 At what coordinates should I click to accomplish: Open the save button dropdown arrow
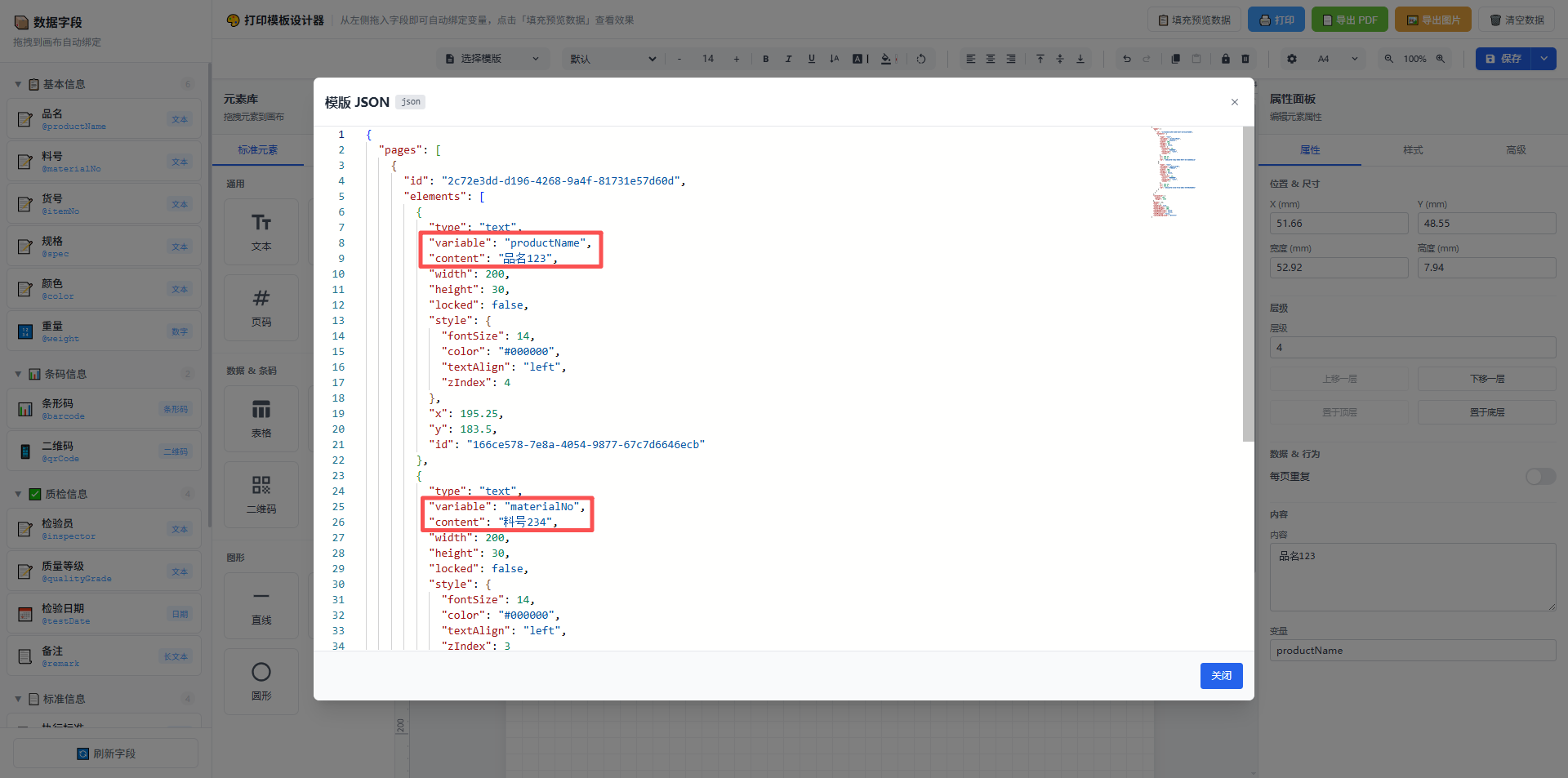pyautogui.click(x=1543, y=59)
